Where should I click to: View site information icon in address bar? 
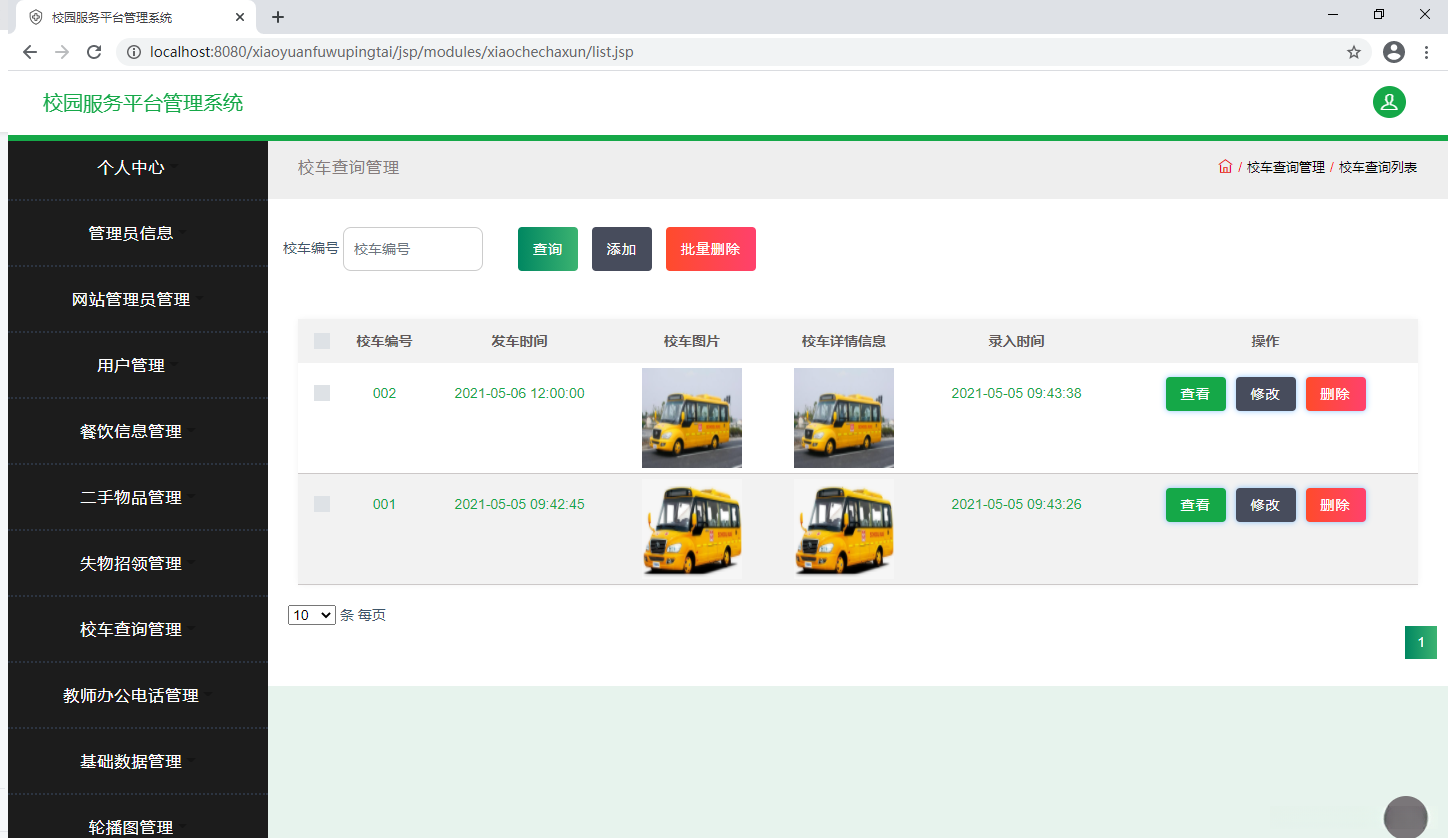coord(134,52)
